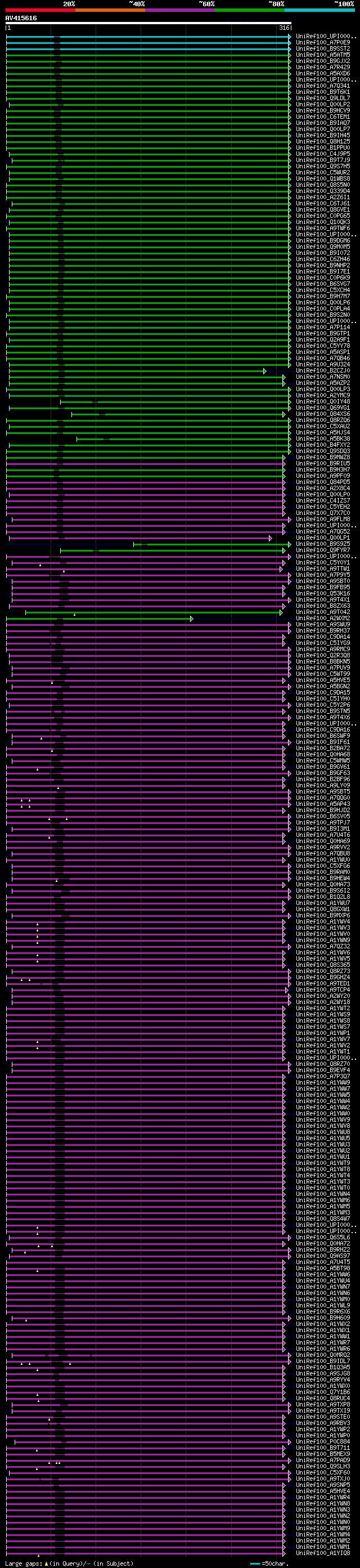Click hit label UniRef100_C6TEM1
Screen dimensions: 360x1568
tap(323, 117)
